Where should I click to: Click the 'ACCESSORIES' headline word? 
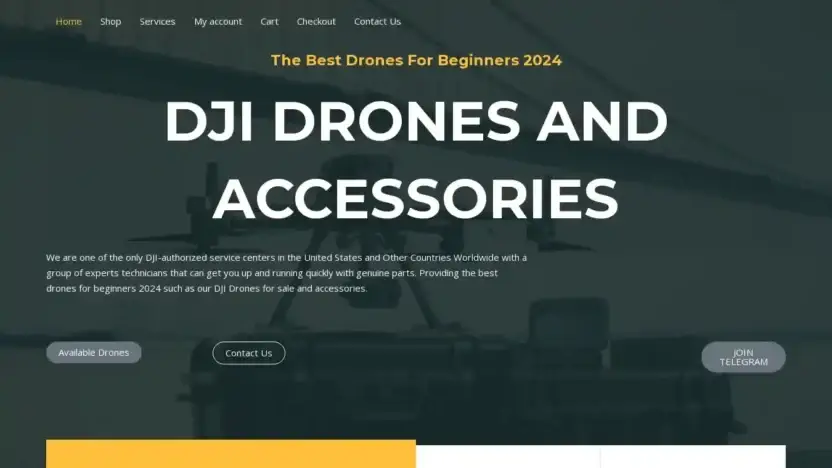click(415, 199)
